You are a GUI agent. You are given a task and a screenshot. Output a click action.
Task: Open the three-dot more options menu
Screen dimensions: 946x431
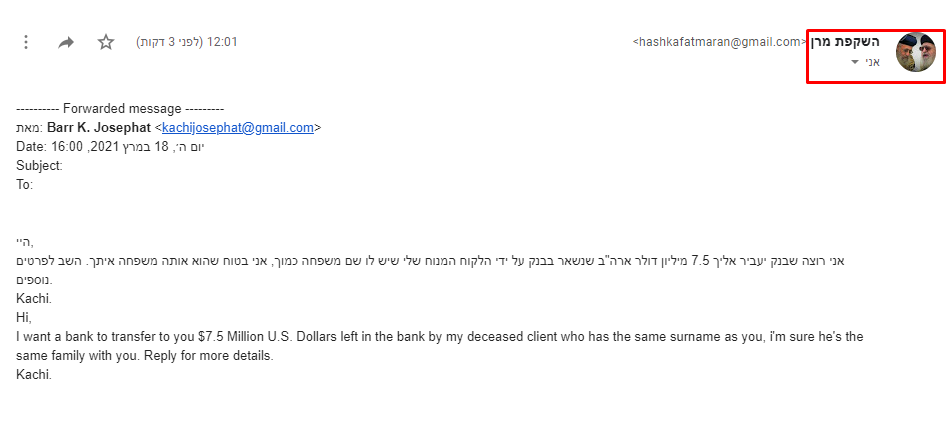coord(26,42)
